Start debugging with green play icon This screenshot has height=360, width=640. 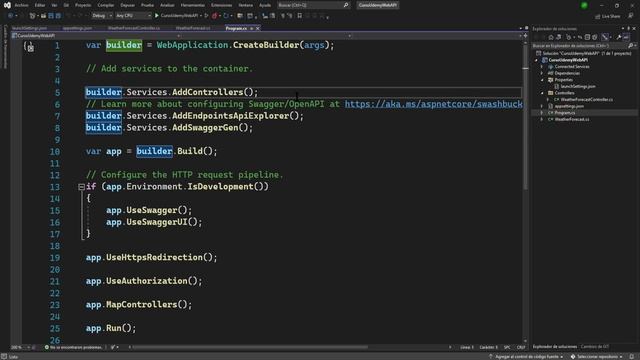(157, 16)
